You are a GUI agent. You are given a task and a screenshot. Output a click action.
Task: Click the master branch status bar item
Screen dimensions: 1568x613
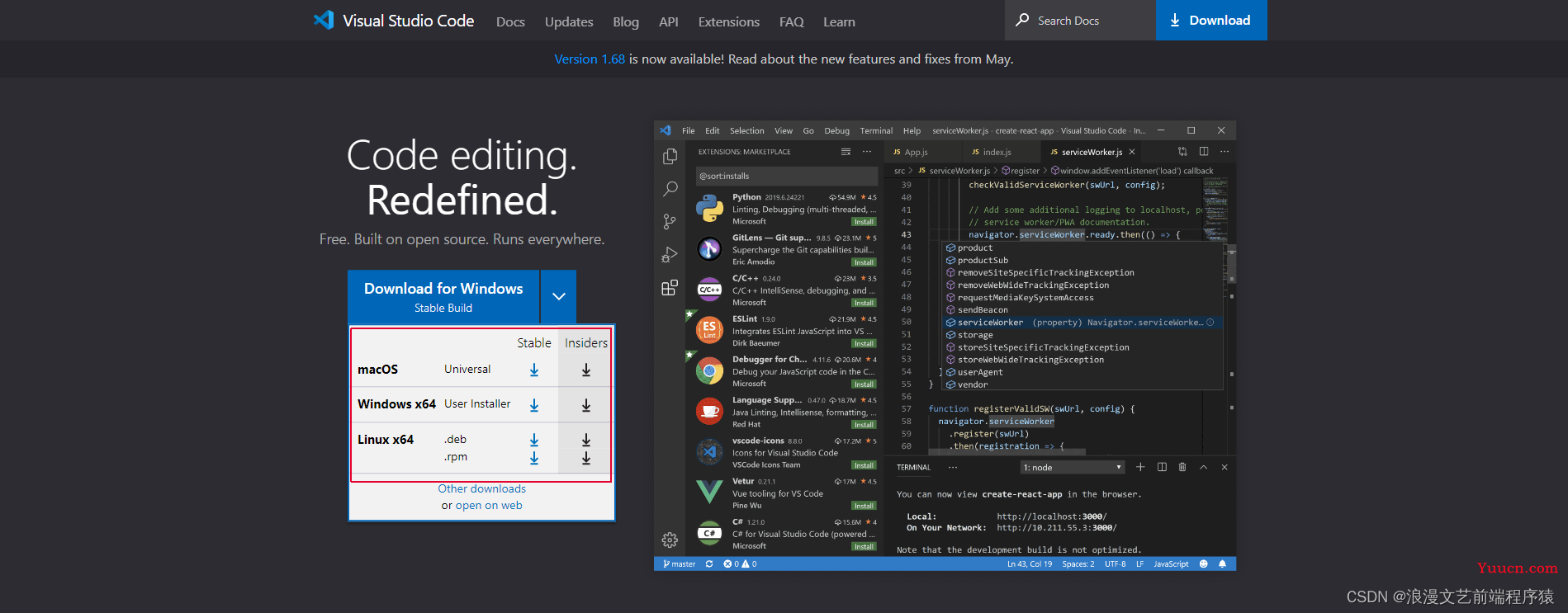679,564
